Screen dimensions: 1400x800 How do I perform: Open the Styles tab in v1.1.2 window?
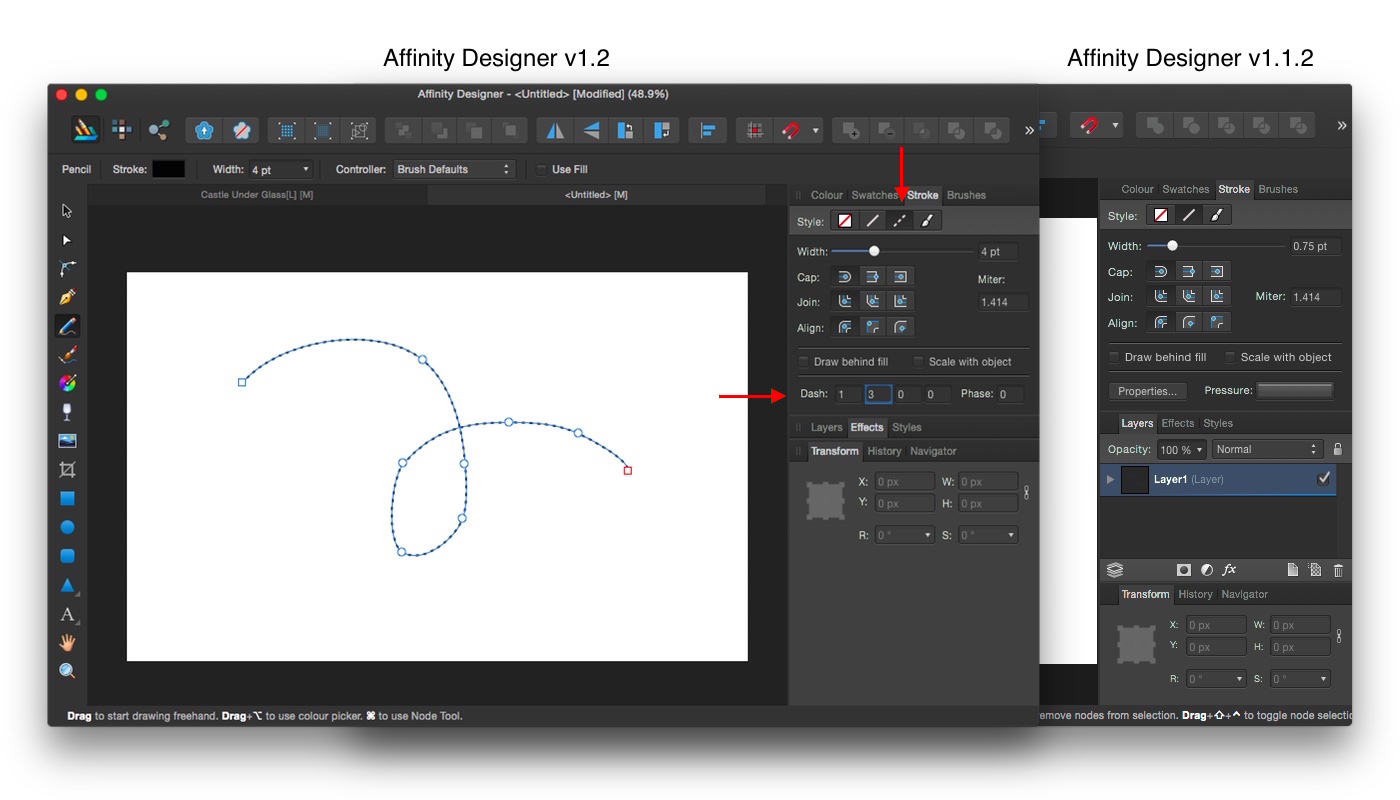(x=1218, y=423)
